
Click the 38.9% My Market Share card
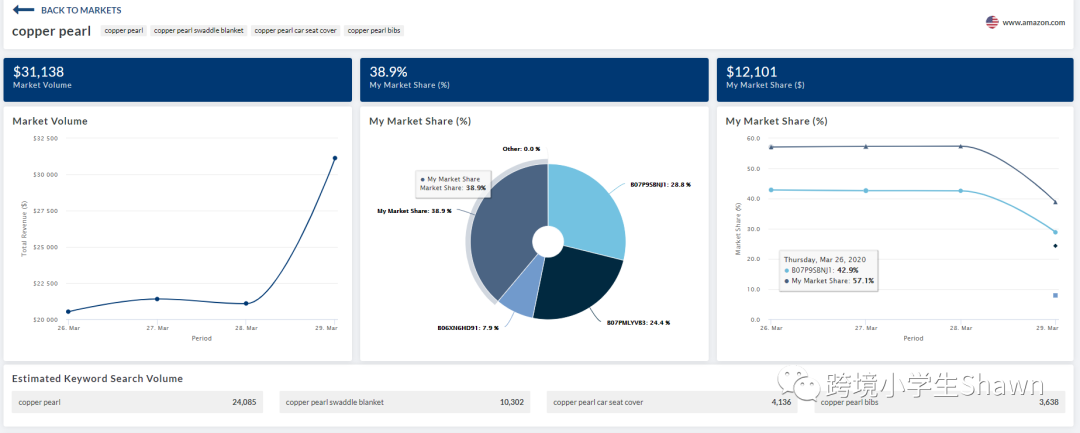point(534,79)
